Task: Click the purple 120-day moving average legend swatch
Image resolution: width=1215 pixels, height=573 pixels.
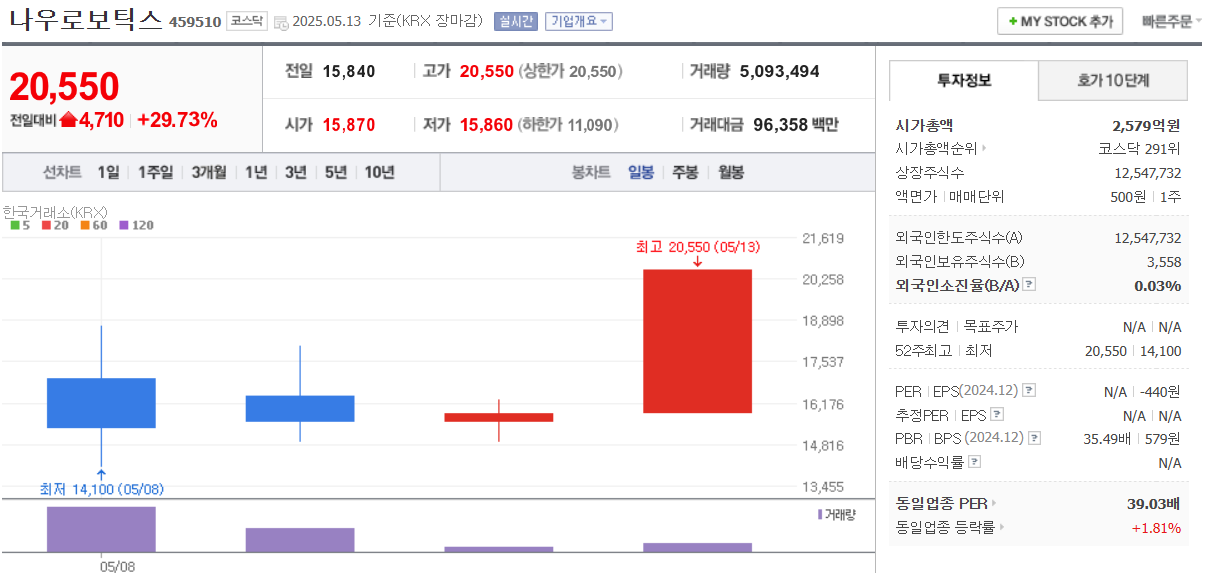Action: [x=123, y=225]
